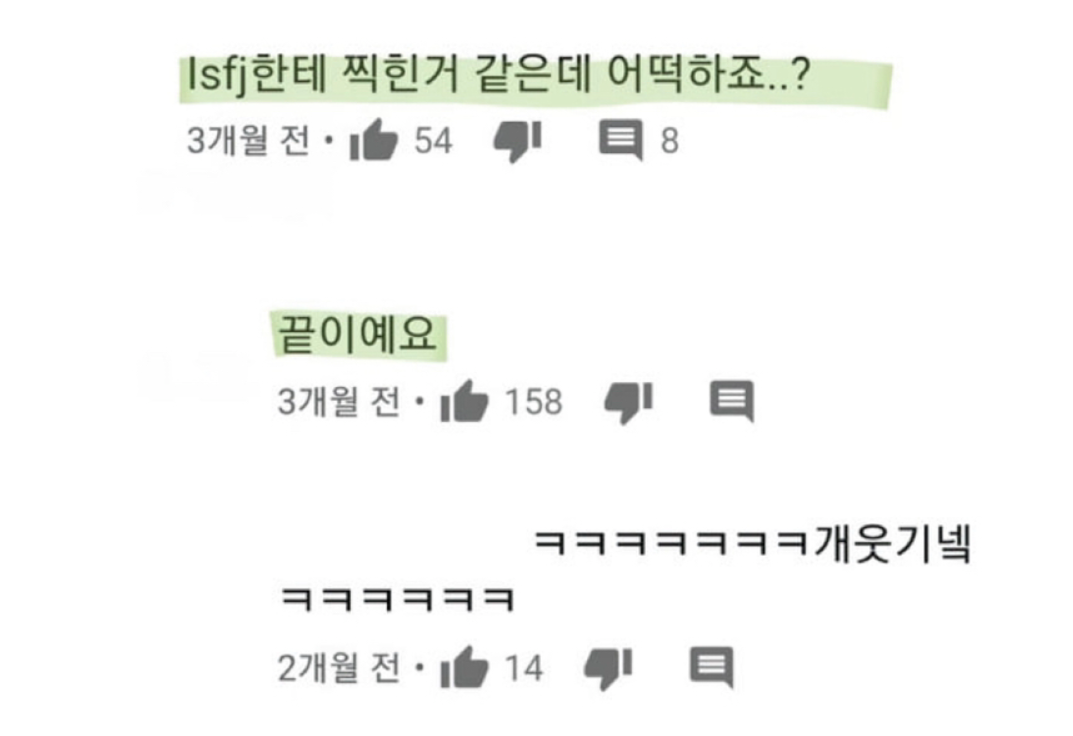Select the highlighted 끝이예요 comment text
1073x736 pixels.
(x=357, y=334)
